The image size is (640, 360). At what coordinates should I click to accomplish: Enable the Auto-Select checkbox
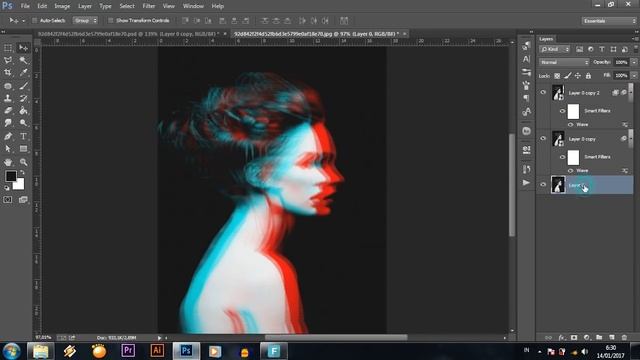[x=35, y=20]
